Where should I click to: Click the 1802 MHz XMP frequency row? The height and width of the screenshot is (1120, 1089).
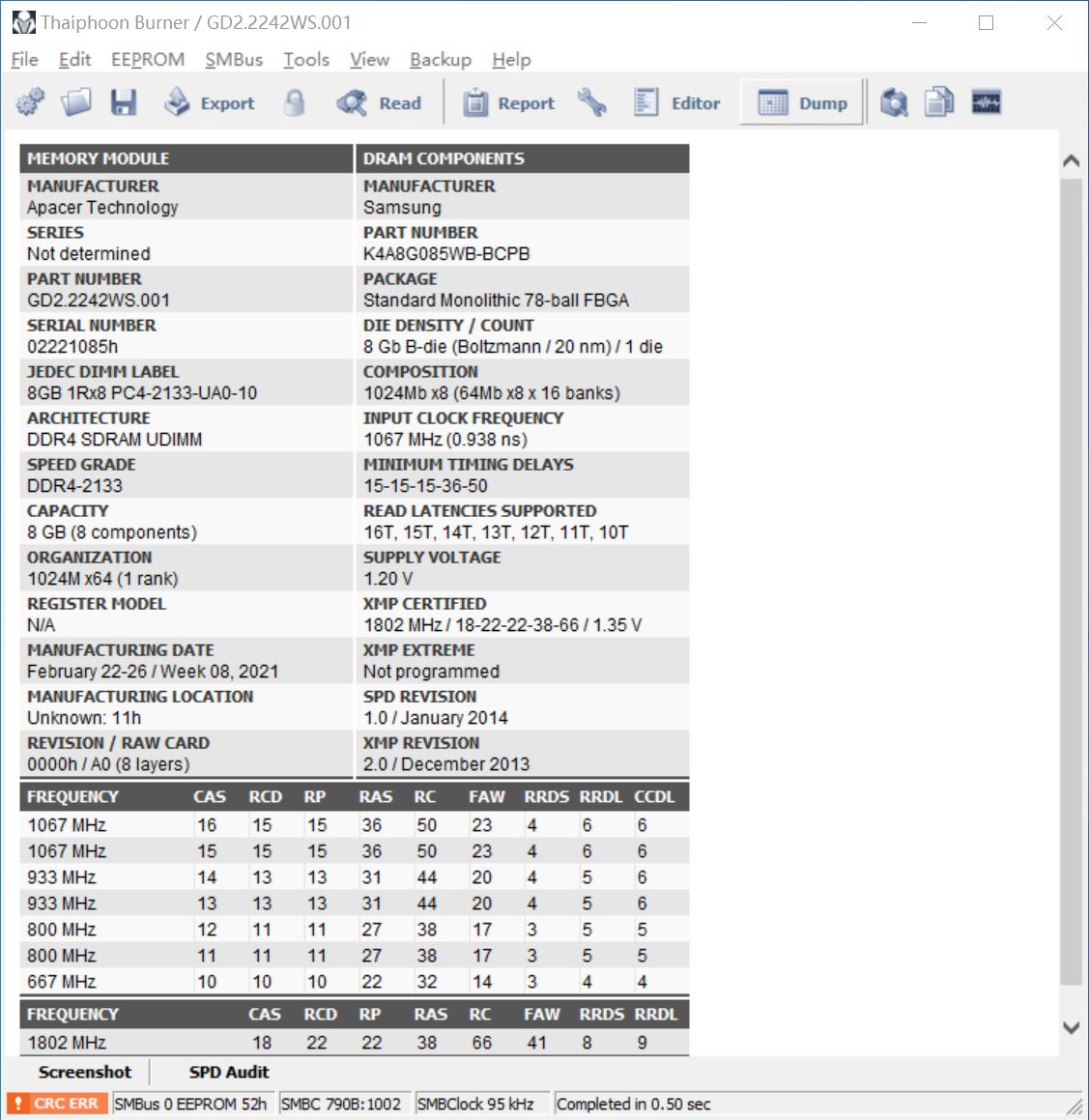tap(355, 1043)
